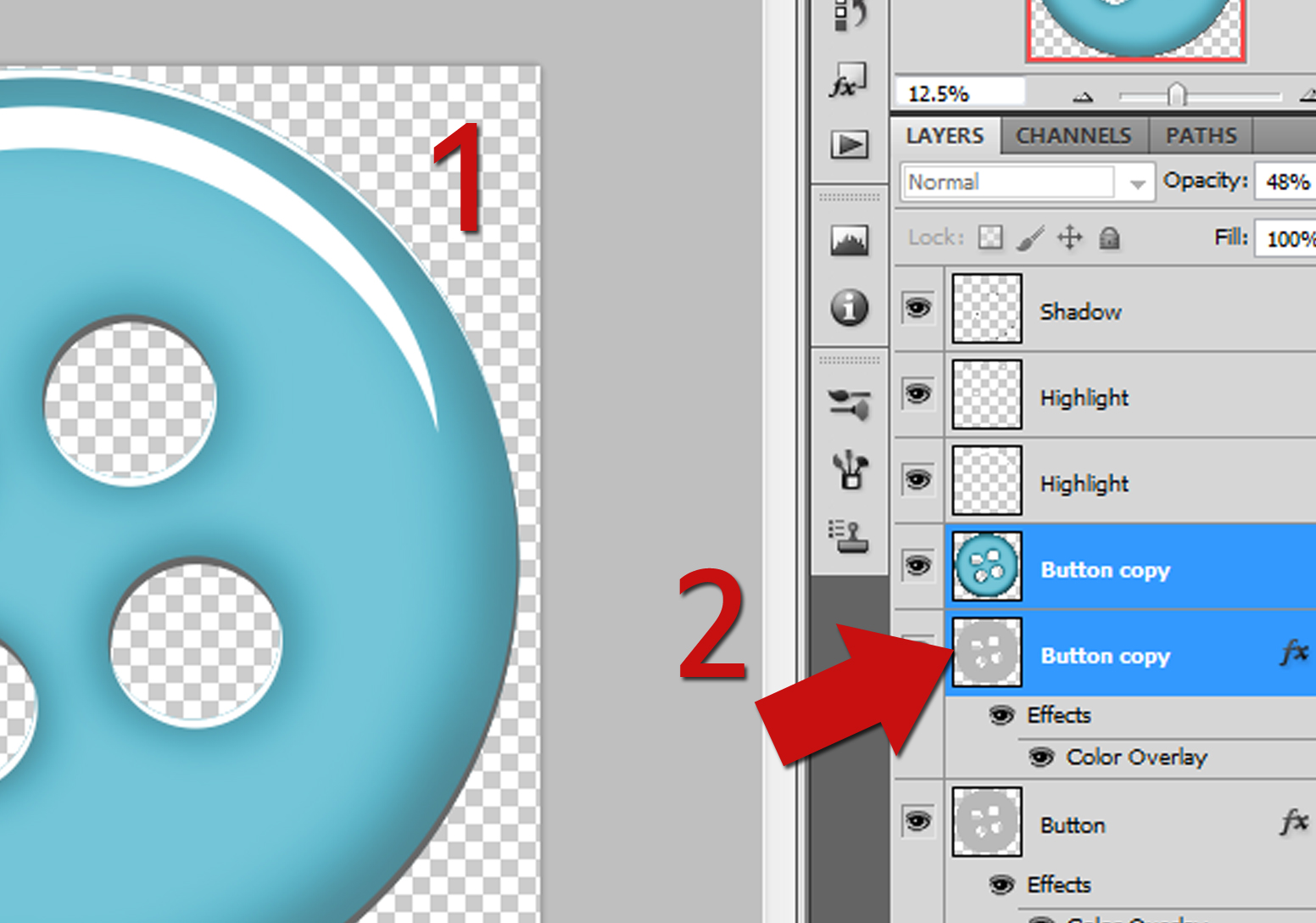Image resolution: width=1316 pixels, height=923 pixels.
Task: Click the fx icon on Button layer
Action: 1294,821
